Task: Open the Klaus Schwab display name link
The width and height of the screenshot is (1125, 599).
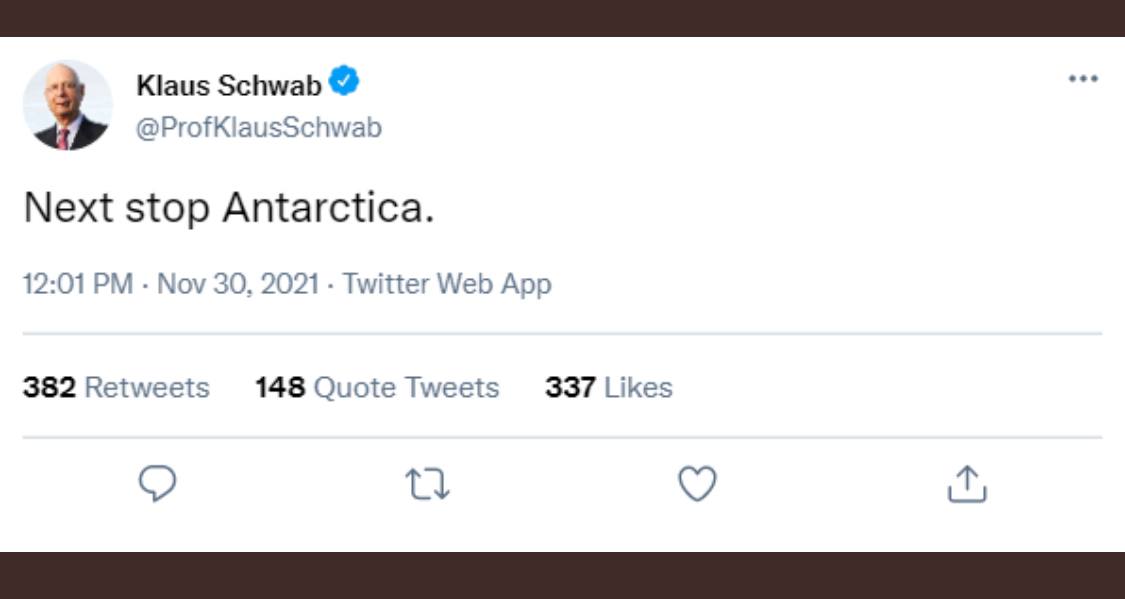Action: coord(229,86)
